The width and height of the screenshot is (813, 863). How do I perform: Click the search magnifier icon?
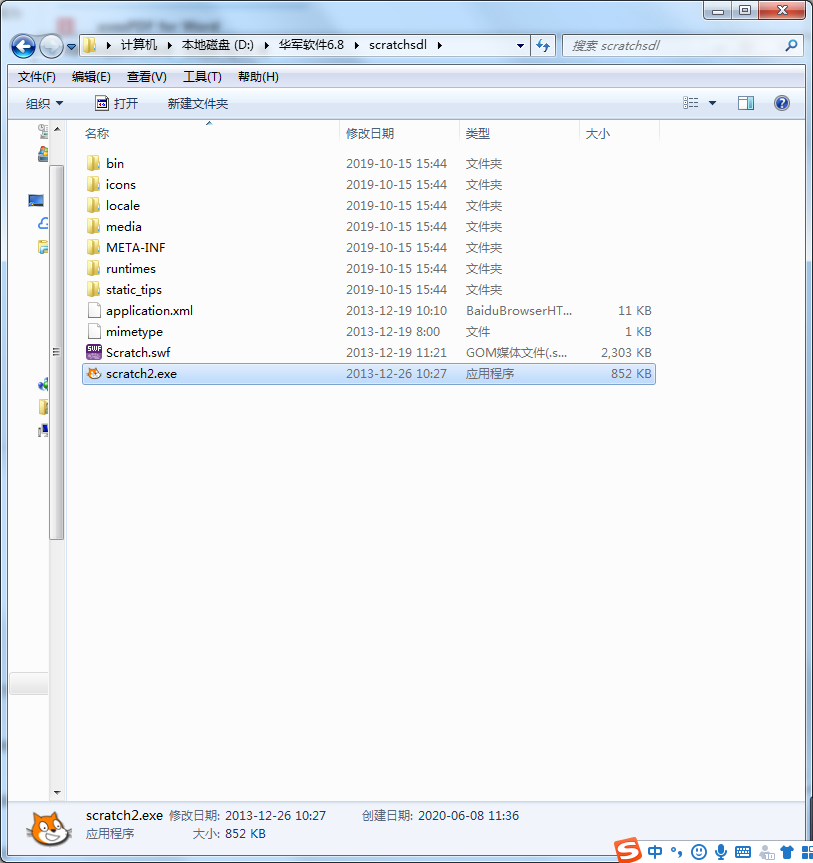tap(792, 46)
